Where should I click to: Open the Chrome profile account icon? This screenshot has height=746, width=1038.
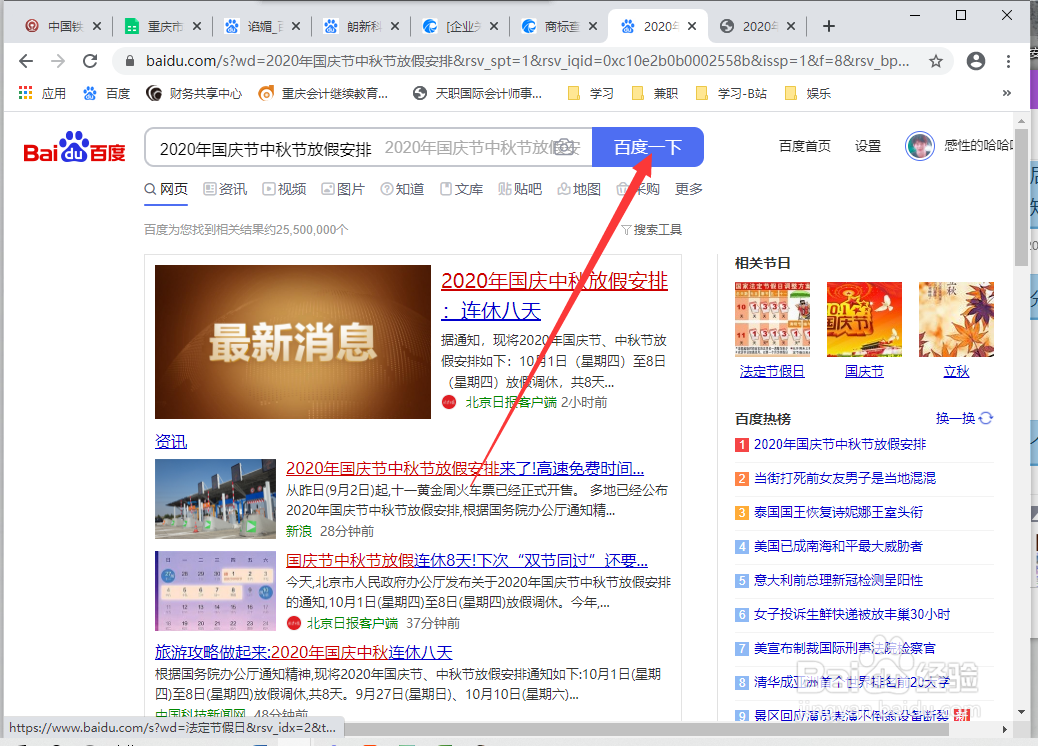(x=976, y=62)
